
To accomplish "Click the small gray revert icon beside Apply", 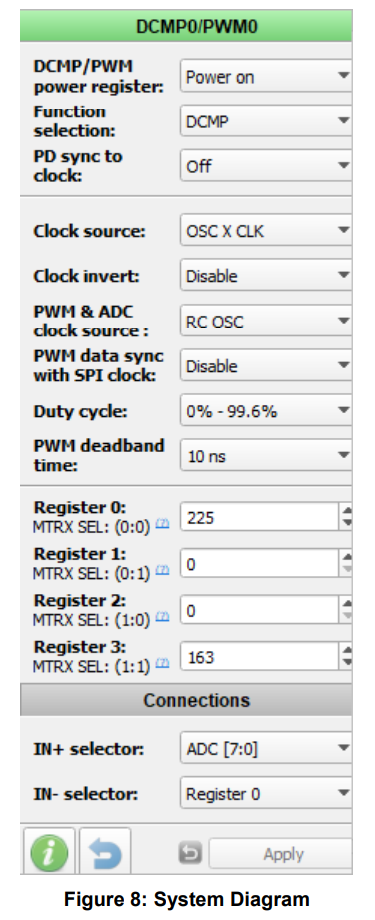I will click(x=190, y=854).
